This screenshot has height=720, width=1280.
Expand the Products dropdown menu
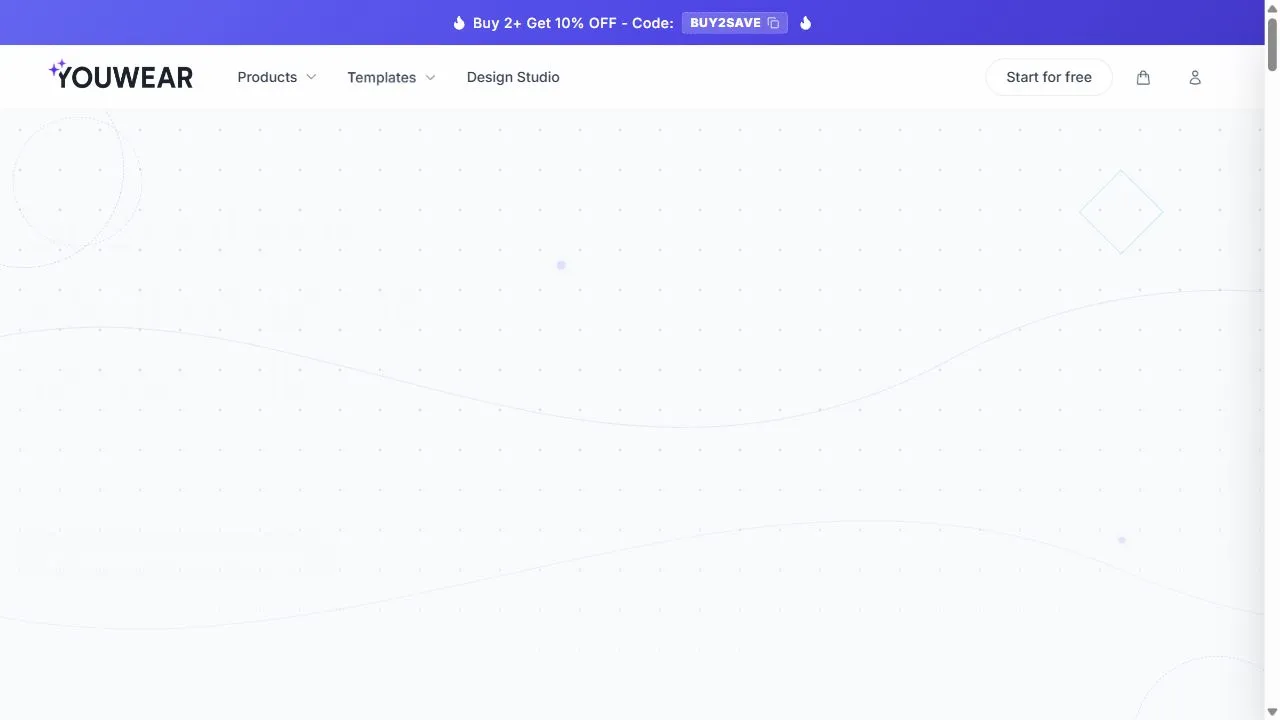(277, 77)
